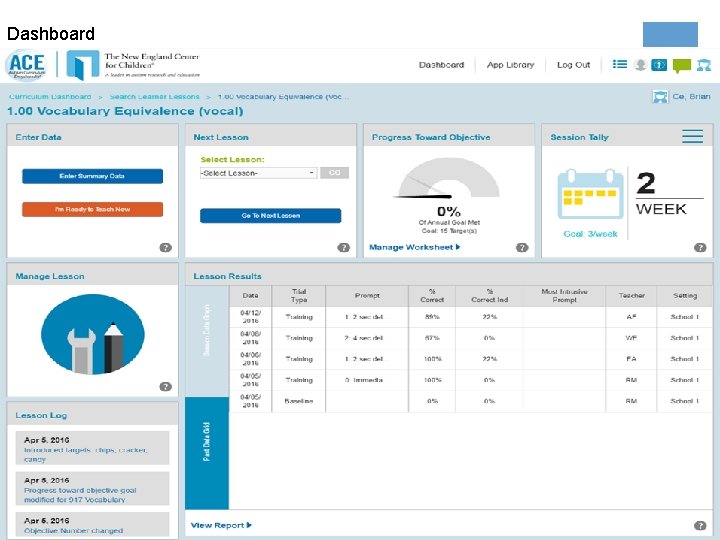
Task: Select the 04/12/2016 date cell
Action: (x=250, y=317)
